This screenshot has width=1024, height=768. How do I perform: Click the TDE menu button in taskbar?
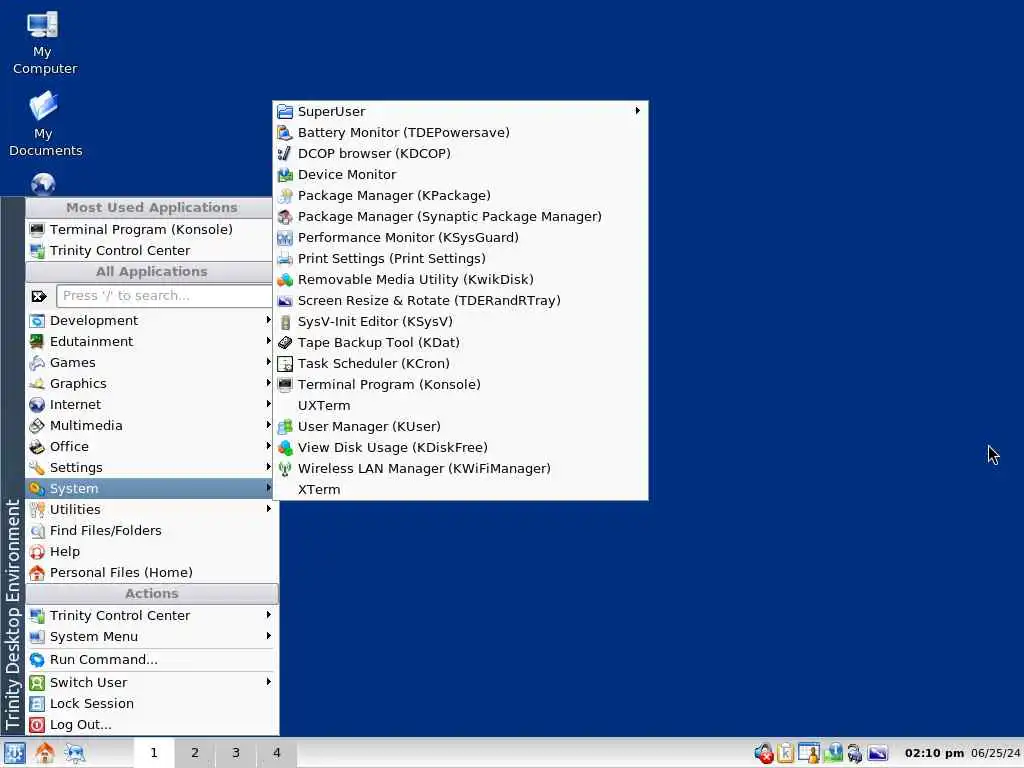(x=14, y=753)
